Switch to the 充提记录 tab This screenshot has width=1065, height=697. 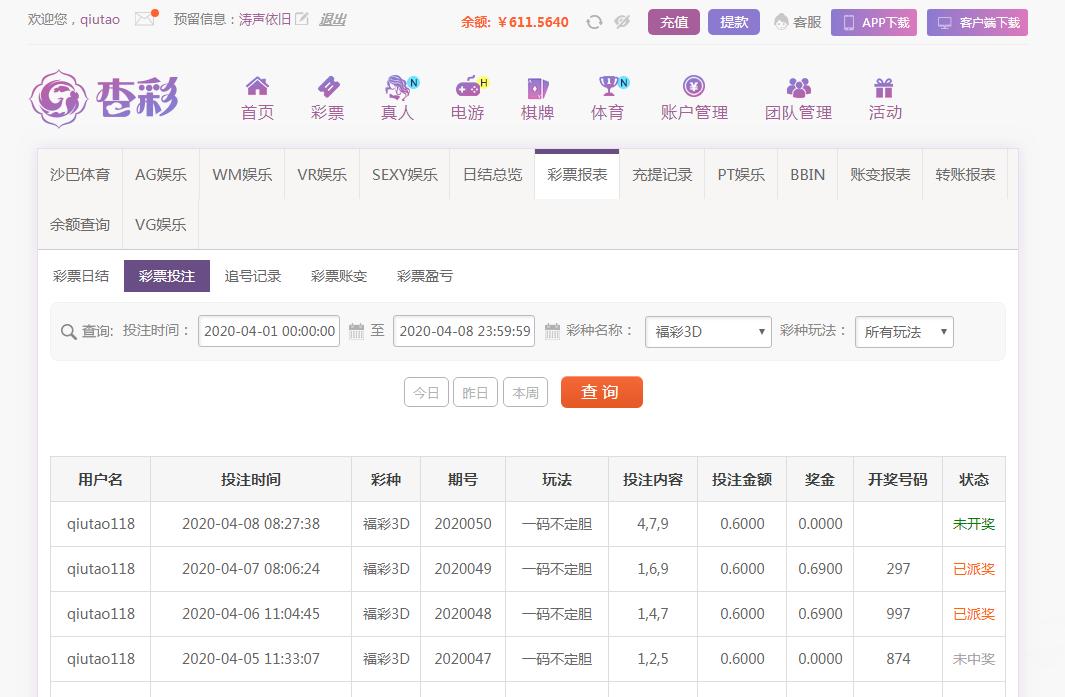pyautogui.click(x=662, y=174)
